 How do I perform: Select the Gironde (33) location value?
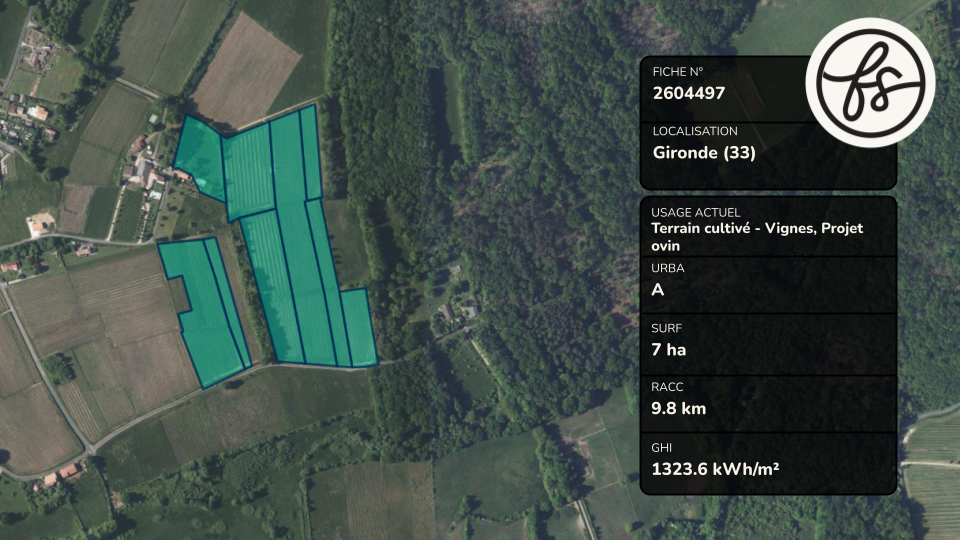click(x=704, y=152)
